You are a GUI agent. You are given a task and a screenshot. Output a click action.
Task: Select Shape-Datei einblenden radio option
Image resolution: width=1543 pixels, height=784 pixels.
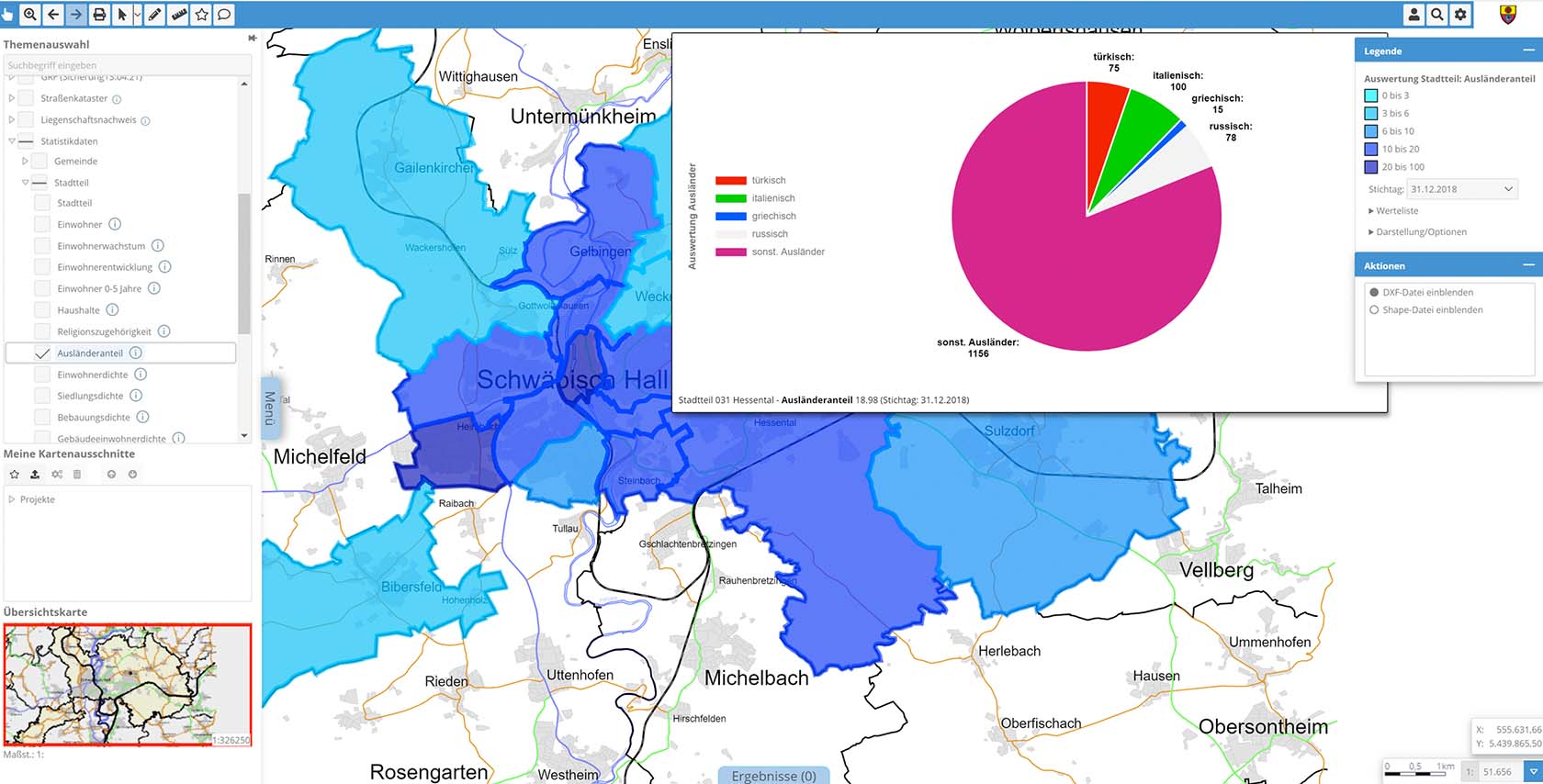tap(1375, 310)
